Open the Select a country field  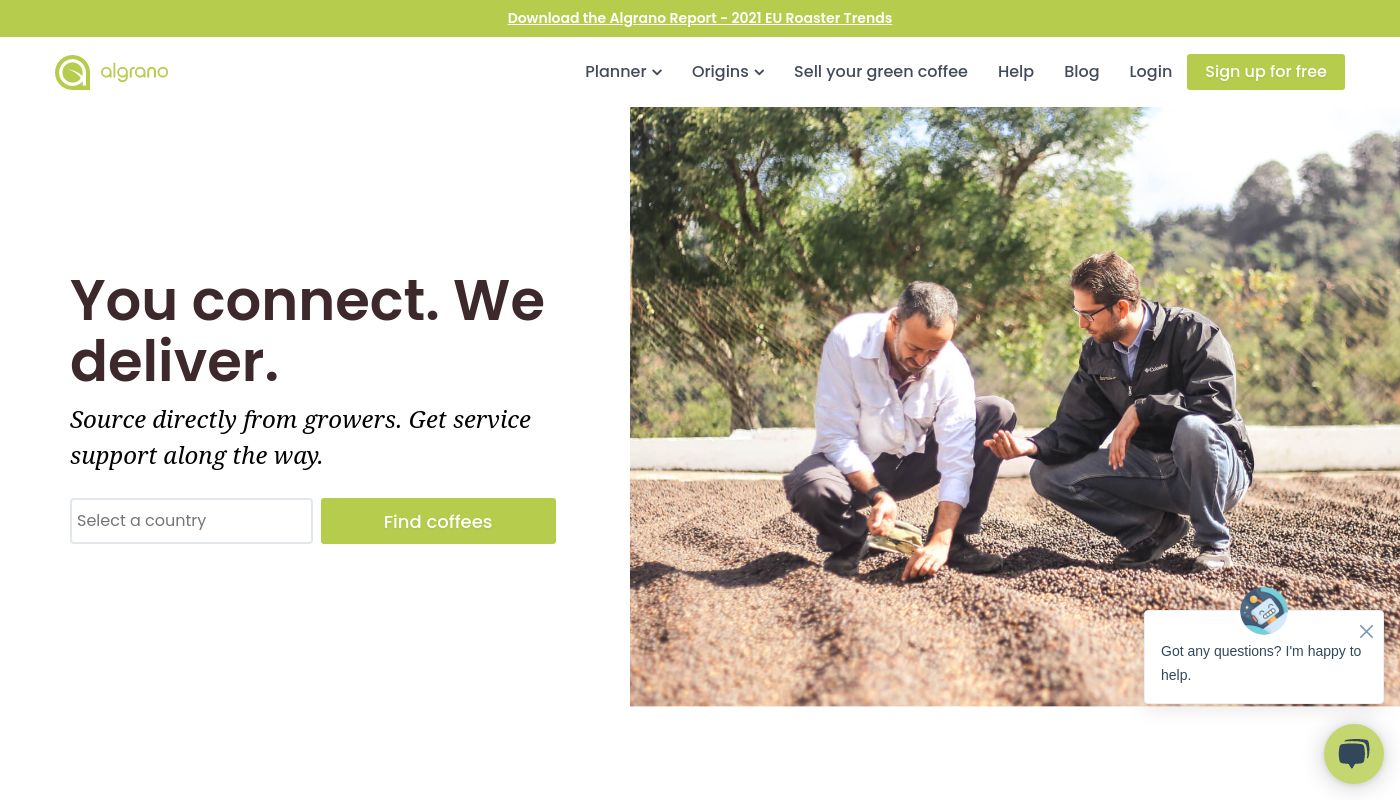click(x=191, y=521)
